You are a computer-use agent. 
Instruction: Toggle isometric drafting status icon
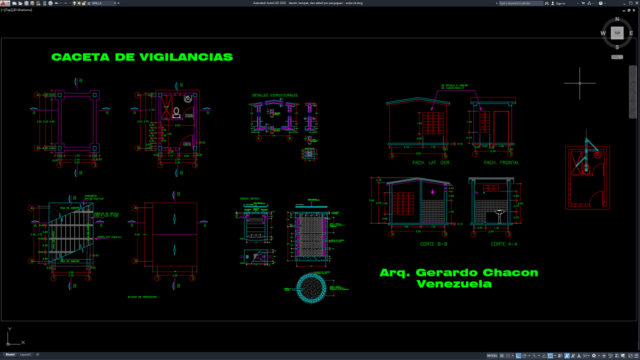534,356
